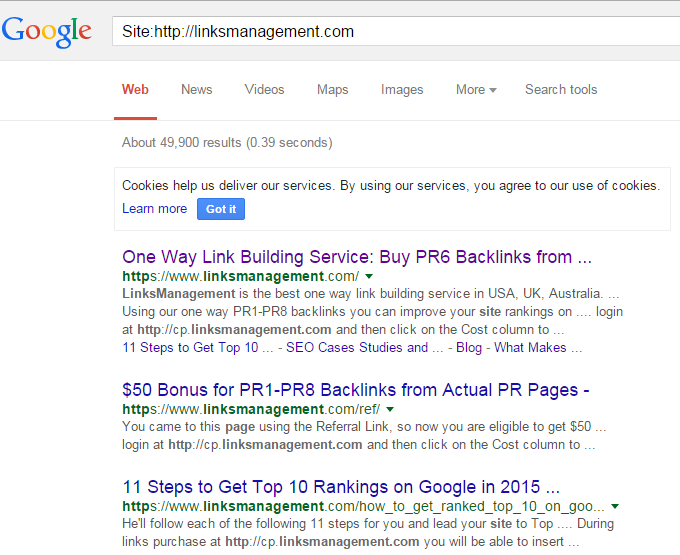Click the 'You came to this page' snippet
The width and height of the screenshot is (680, 555).
tap(364, 436)
